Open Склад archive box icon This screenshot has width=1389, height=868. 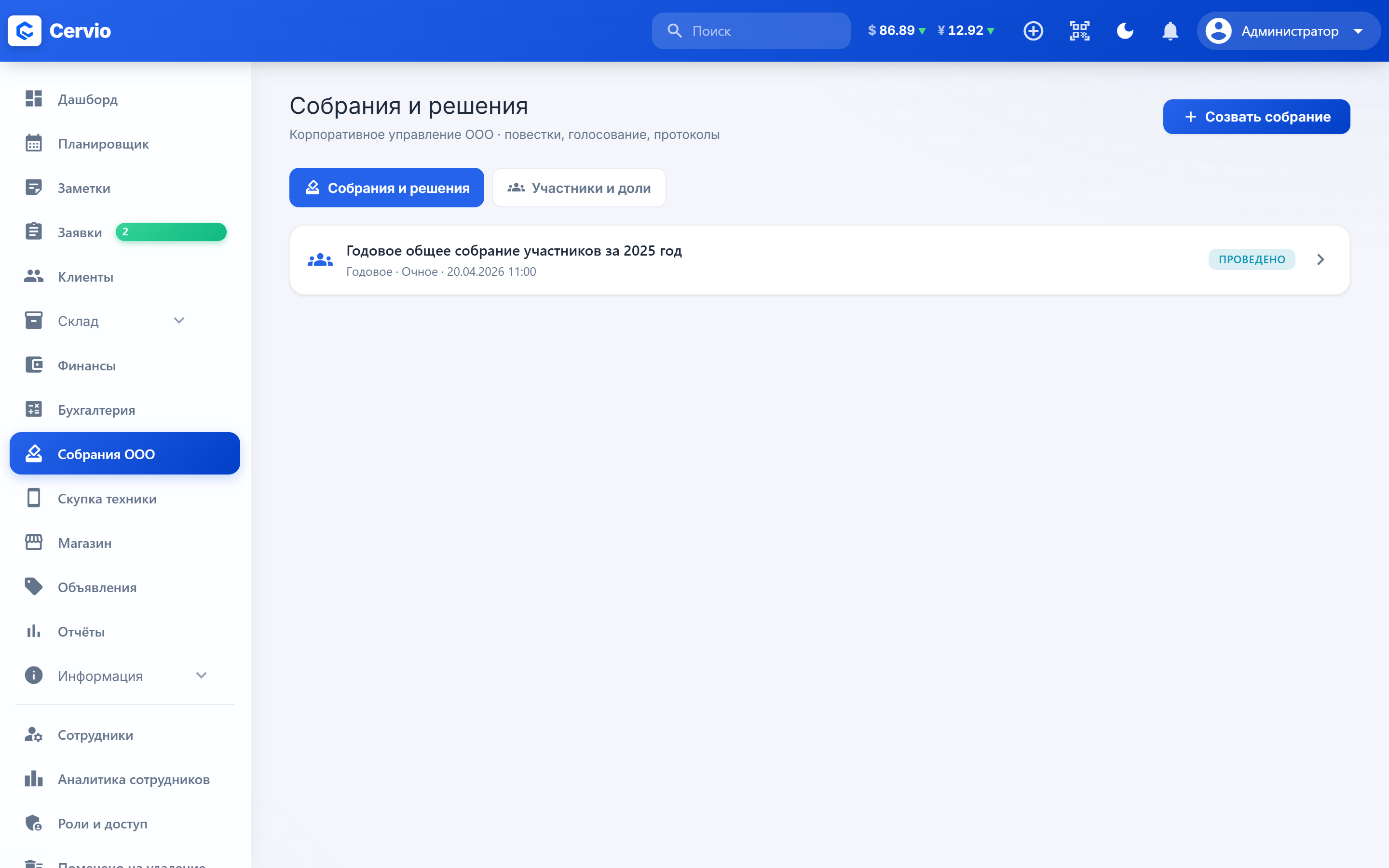pyautogui.click(x=34, y=320)
